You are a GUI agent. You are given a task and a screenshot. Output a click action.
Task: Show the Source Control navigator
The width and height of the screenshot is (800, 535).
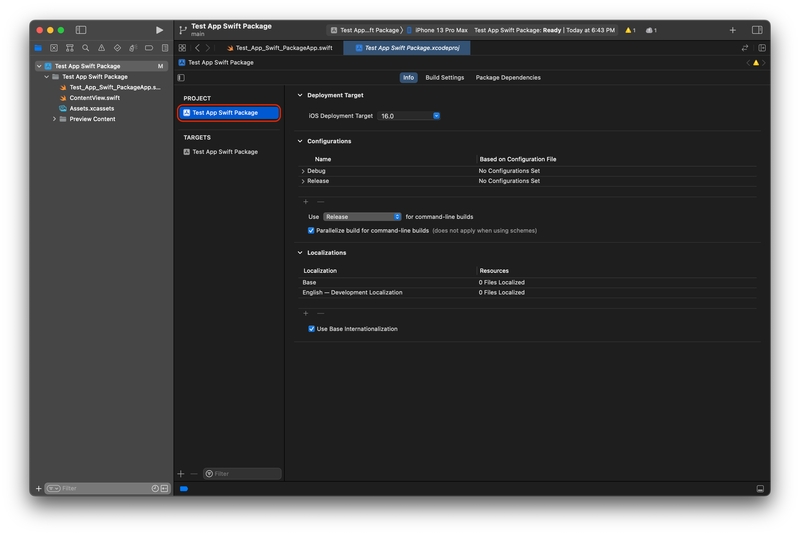coord(54,48)
